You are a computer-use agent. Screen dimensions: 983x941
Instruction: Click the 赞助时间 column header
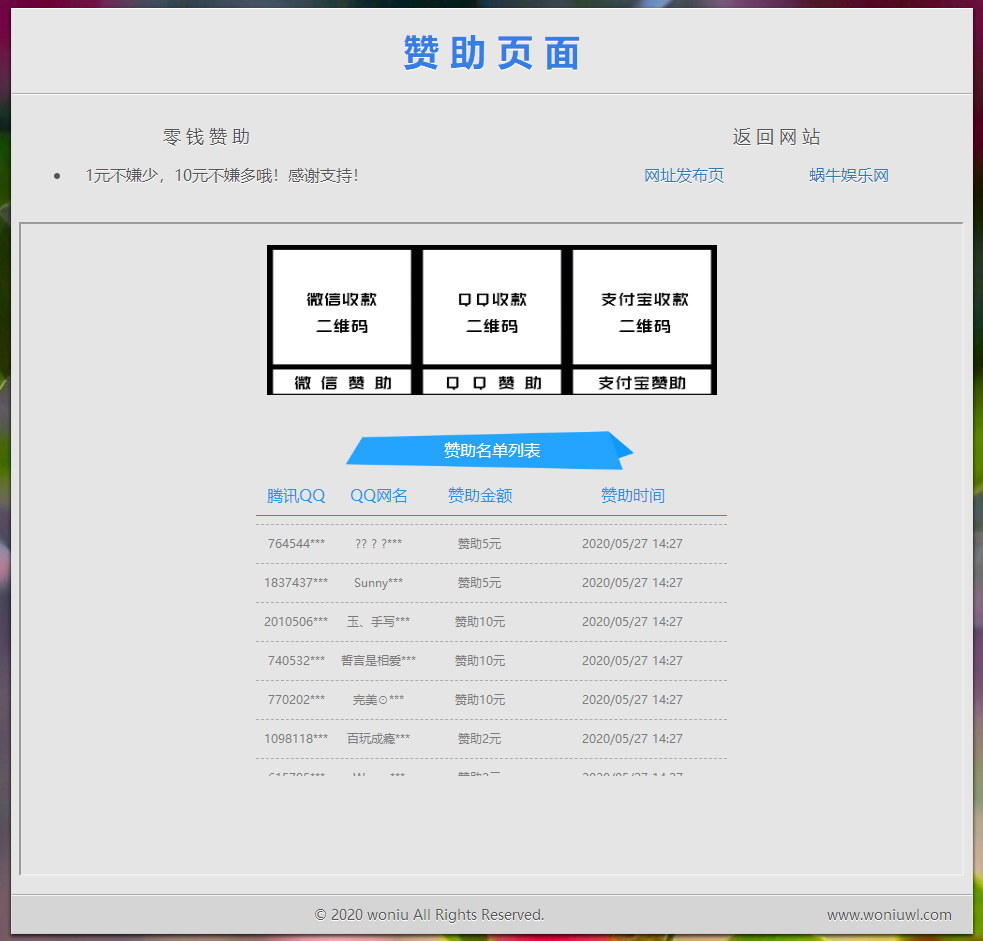click(632, 495)
